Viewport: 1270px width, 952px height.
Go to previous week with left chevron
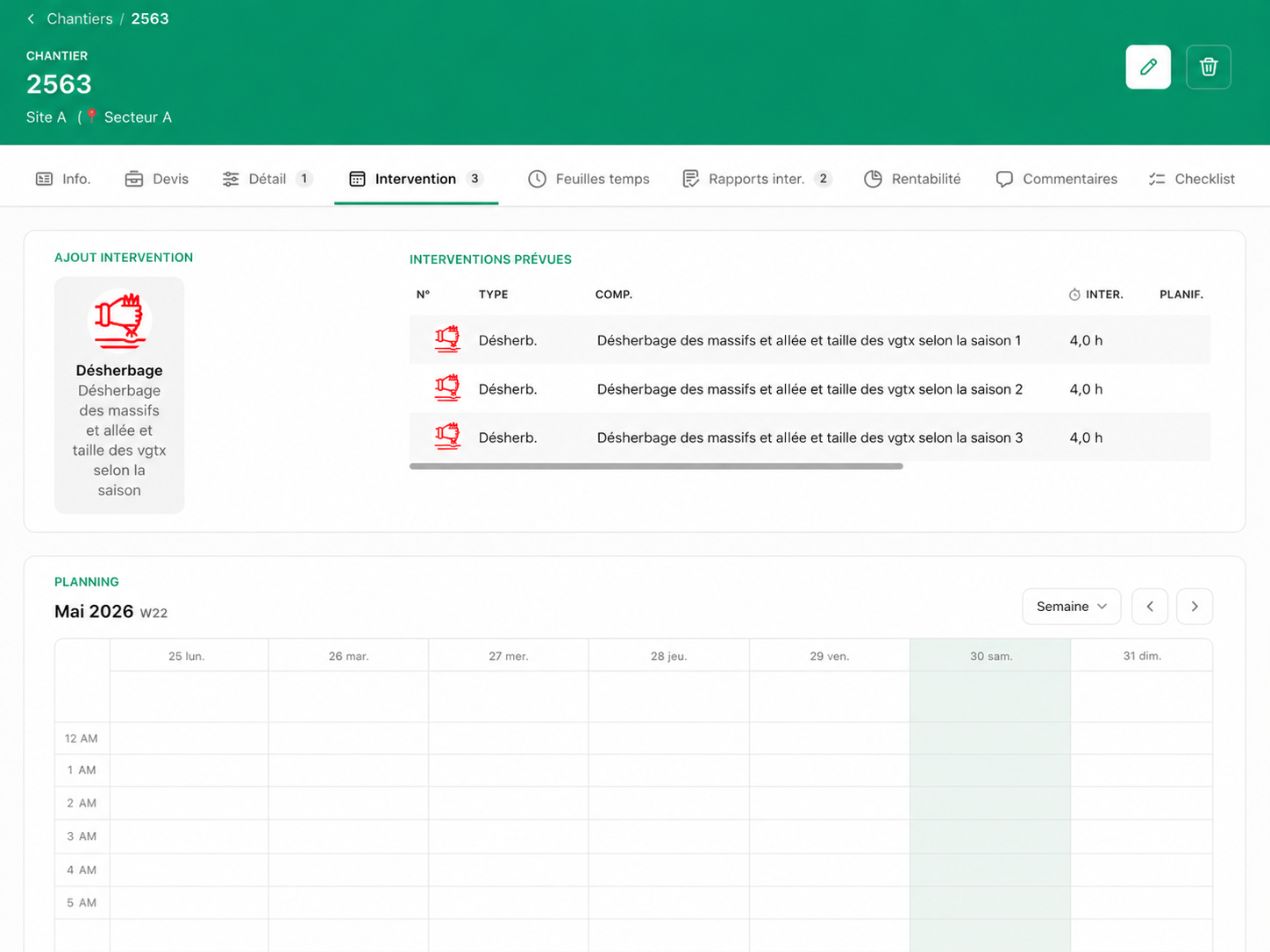coord(1150,607)
